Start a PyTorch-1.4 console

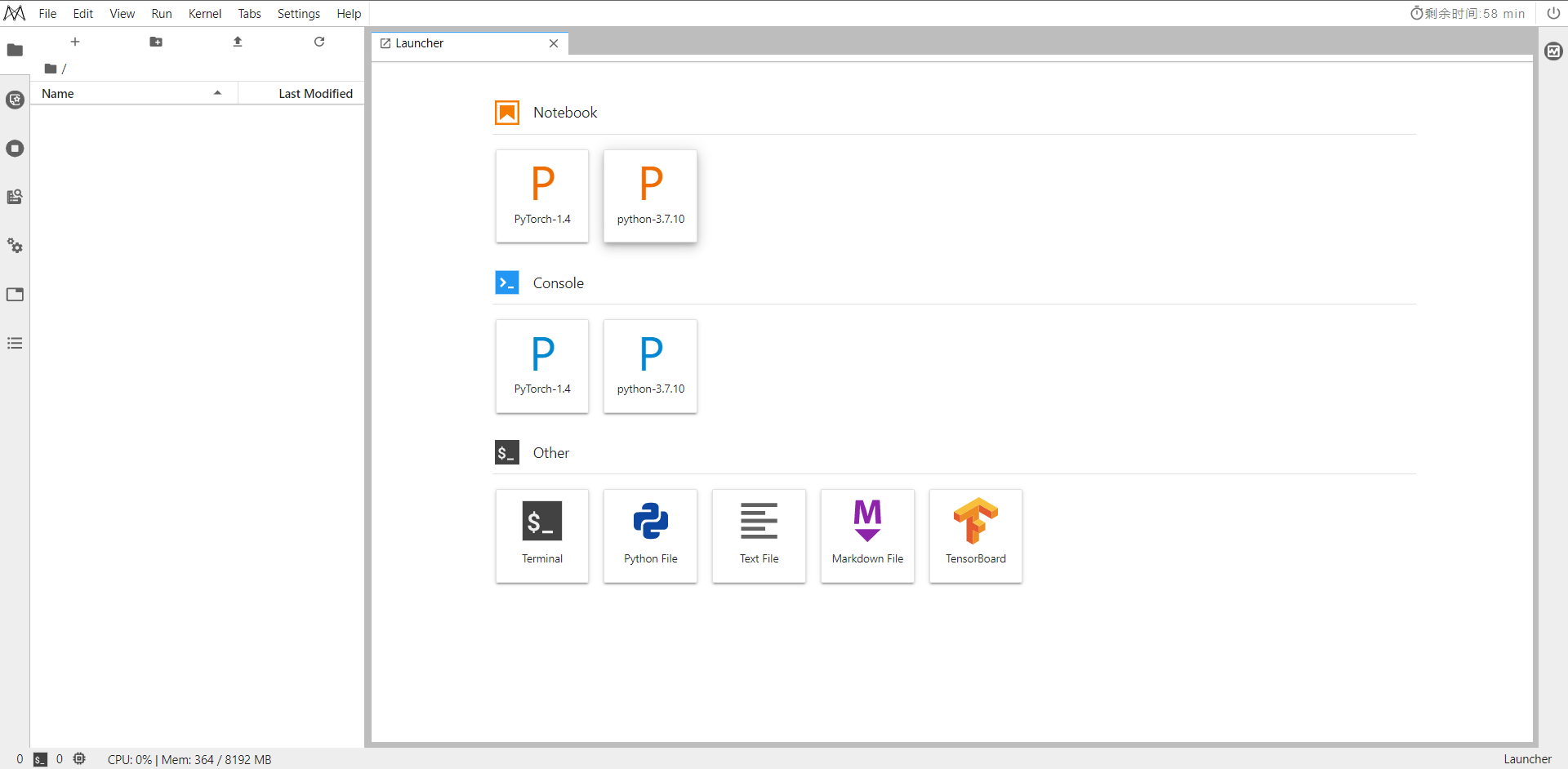pos(542,366)
